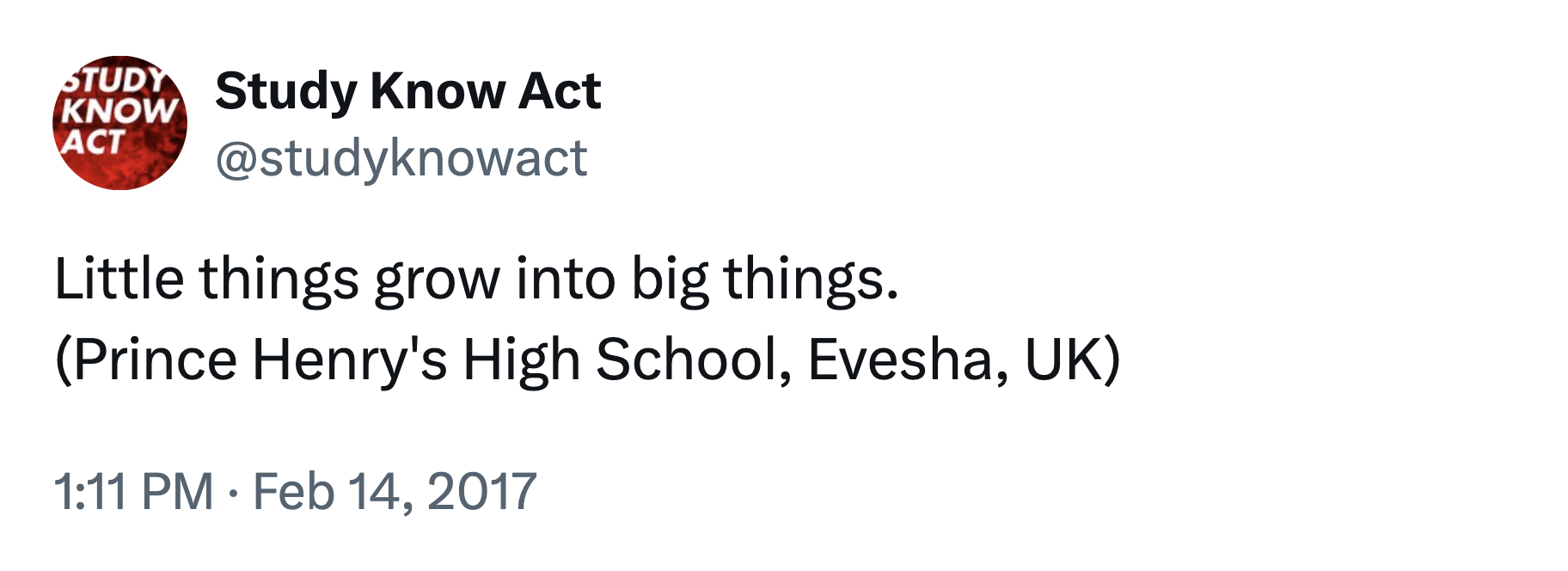
Task: Click the word KNOW in the avatar logo
Action: (x=119, y=111)
